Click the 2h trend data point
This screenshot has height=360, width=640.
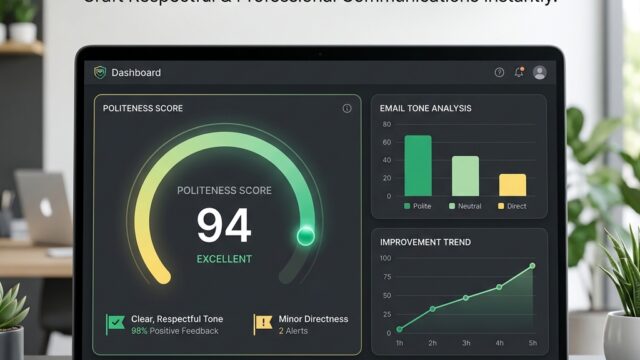coord(433,309)
